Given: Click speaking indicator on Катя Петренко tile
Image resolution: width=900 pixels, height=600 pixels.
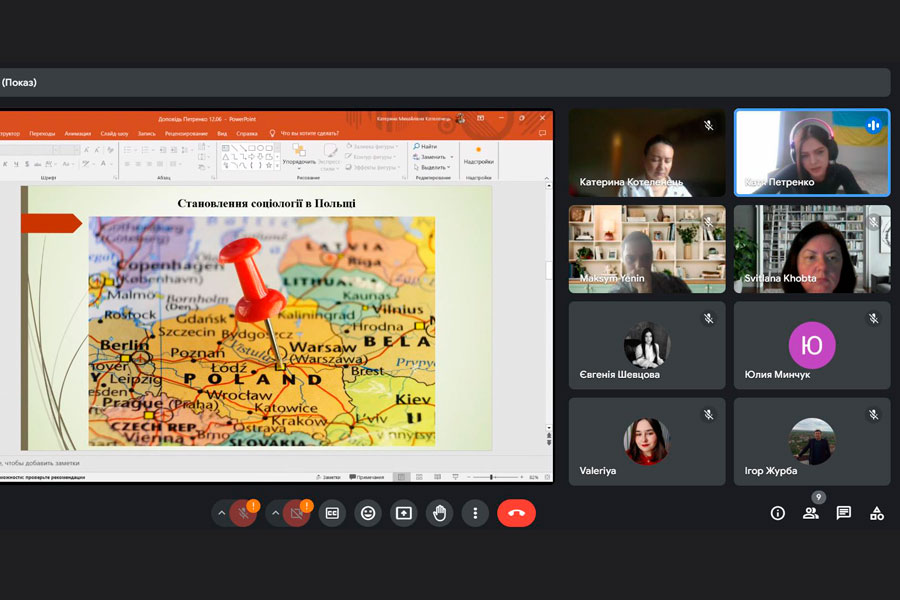Looking at the screenshot, I should (874, 125).
